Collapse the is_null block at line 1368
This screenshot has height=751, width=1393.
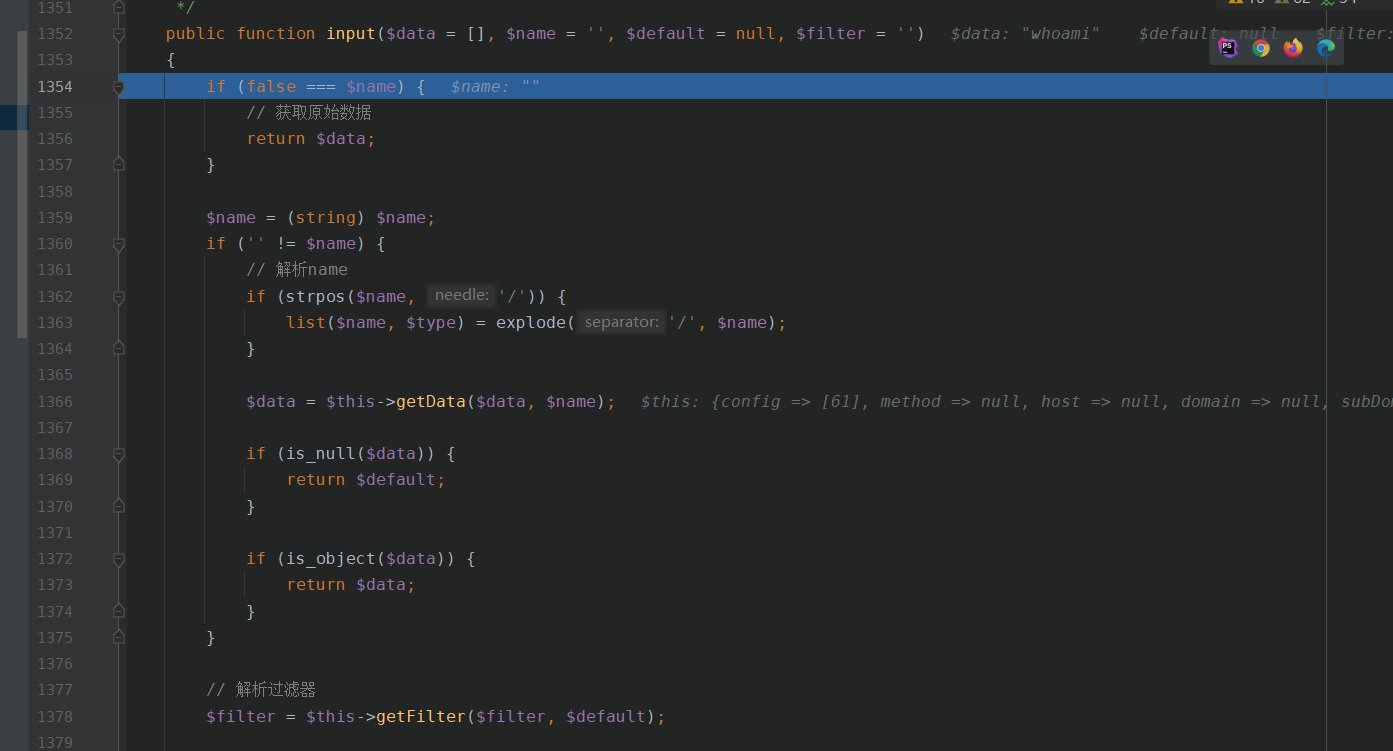(119, 454)
